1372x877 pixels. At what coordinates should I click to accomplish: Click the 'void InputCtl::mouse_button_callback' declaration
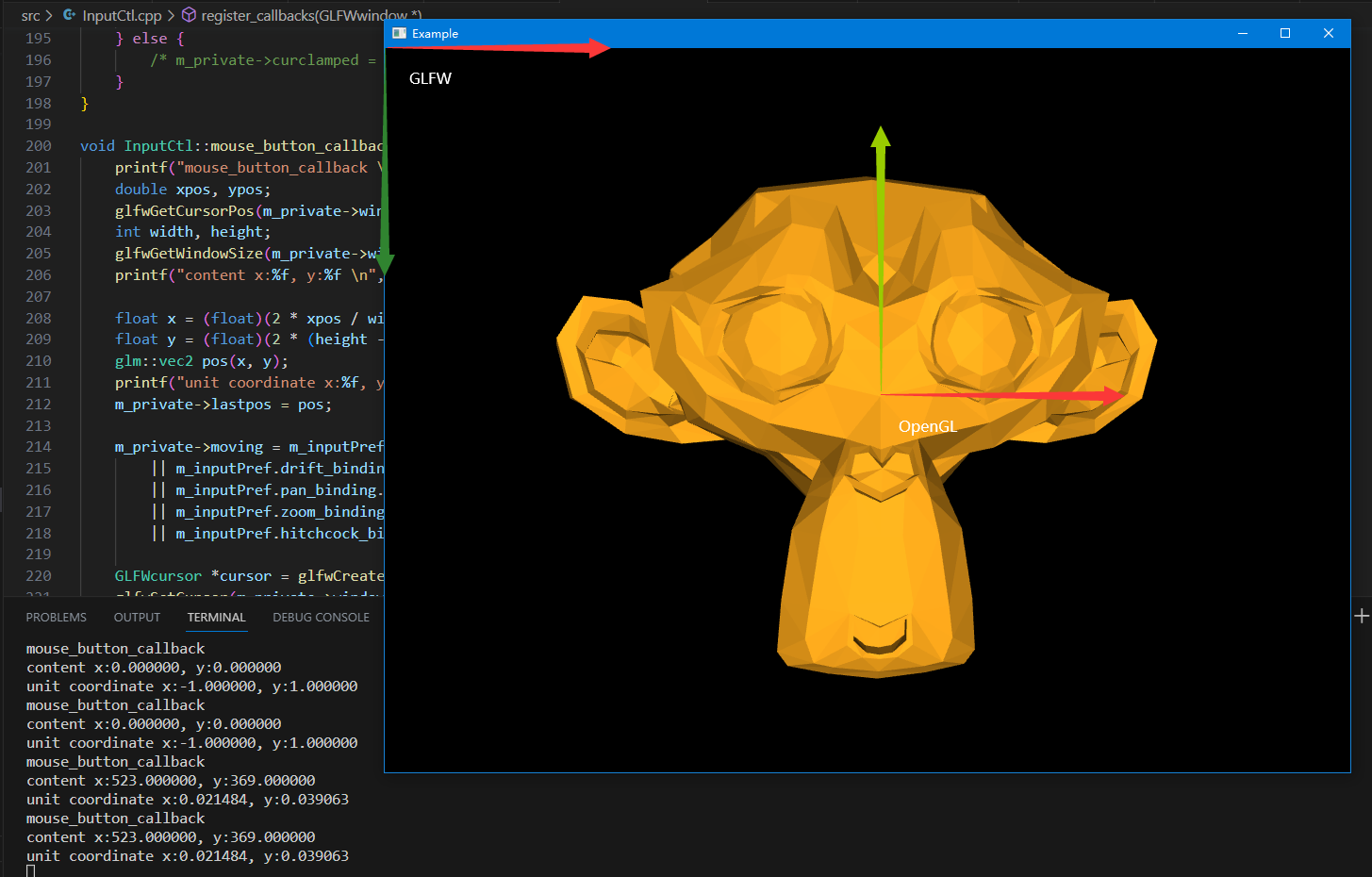click(x=232, y=146)
